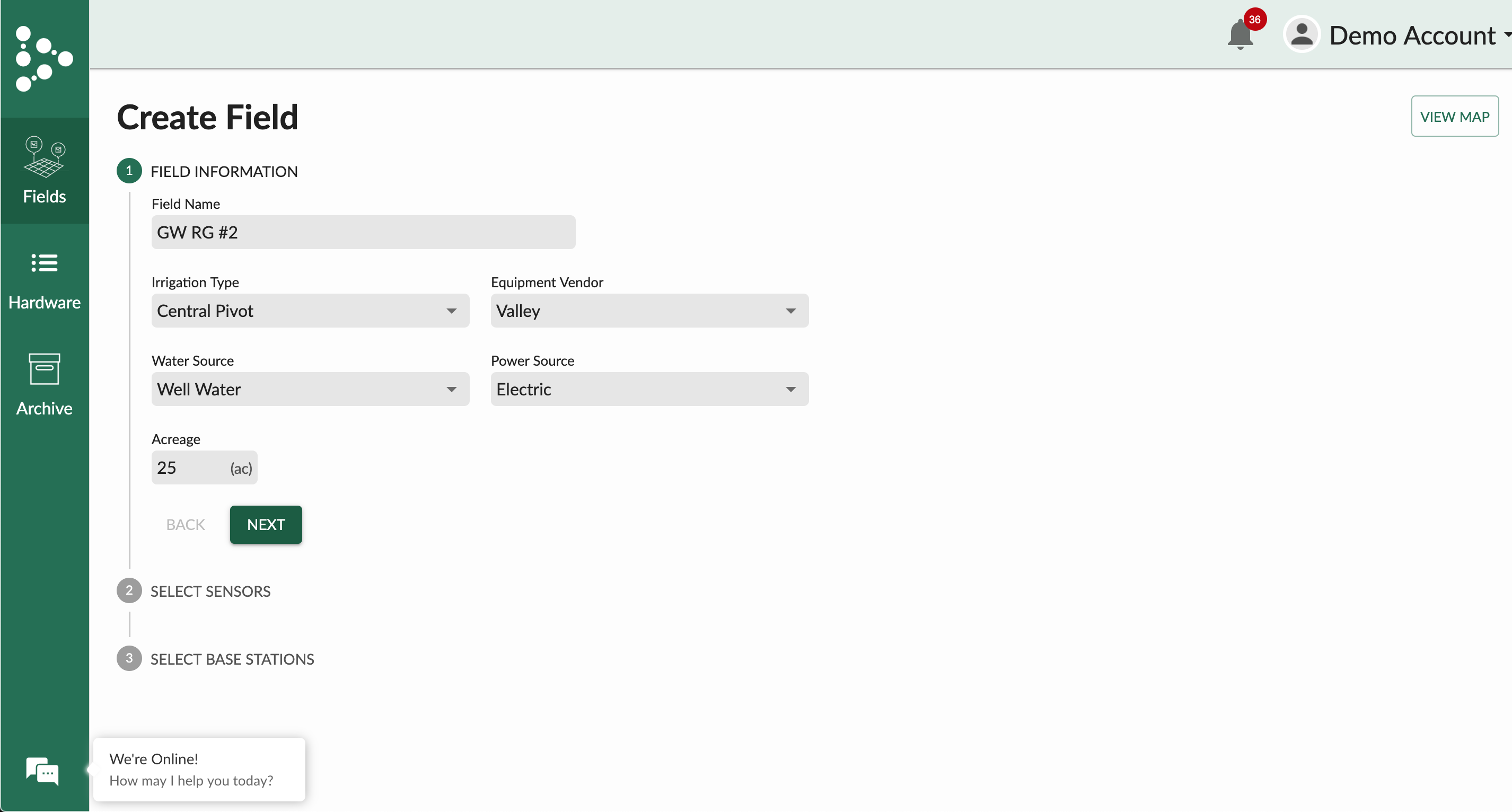Click the user avatar icon
This screenshot has width=1512, height=812.
click(x=1302, y=34)
